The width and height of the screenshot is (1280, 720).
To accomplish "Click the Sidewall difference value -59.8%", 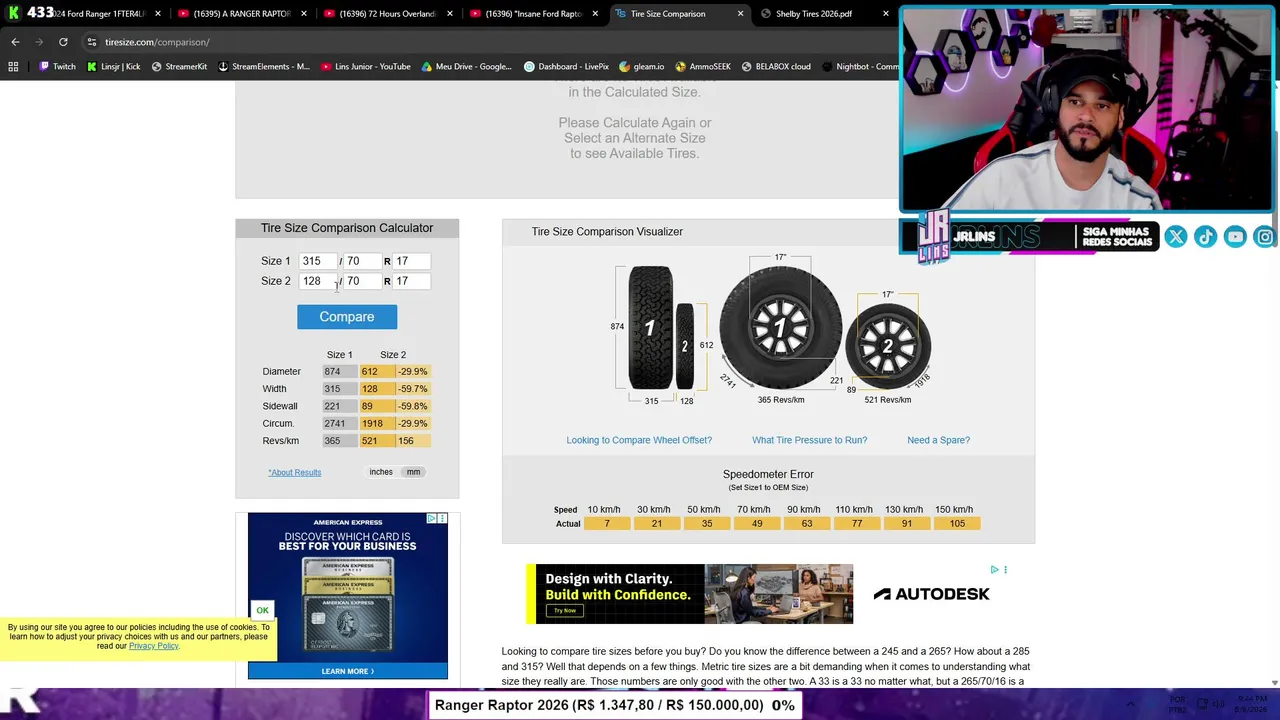I will [413, 406].
